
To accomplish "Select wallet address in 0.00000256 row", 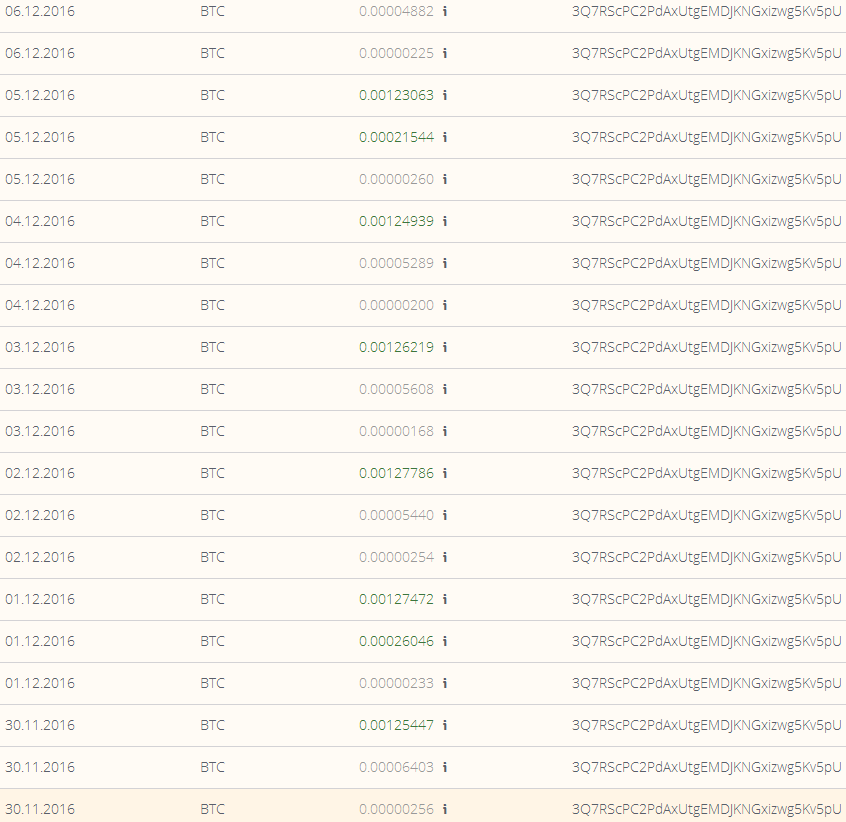I will 706,810.
